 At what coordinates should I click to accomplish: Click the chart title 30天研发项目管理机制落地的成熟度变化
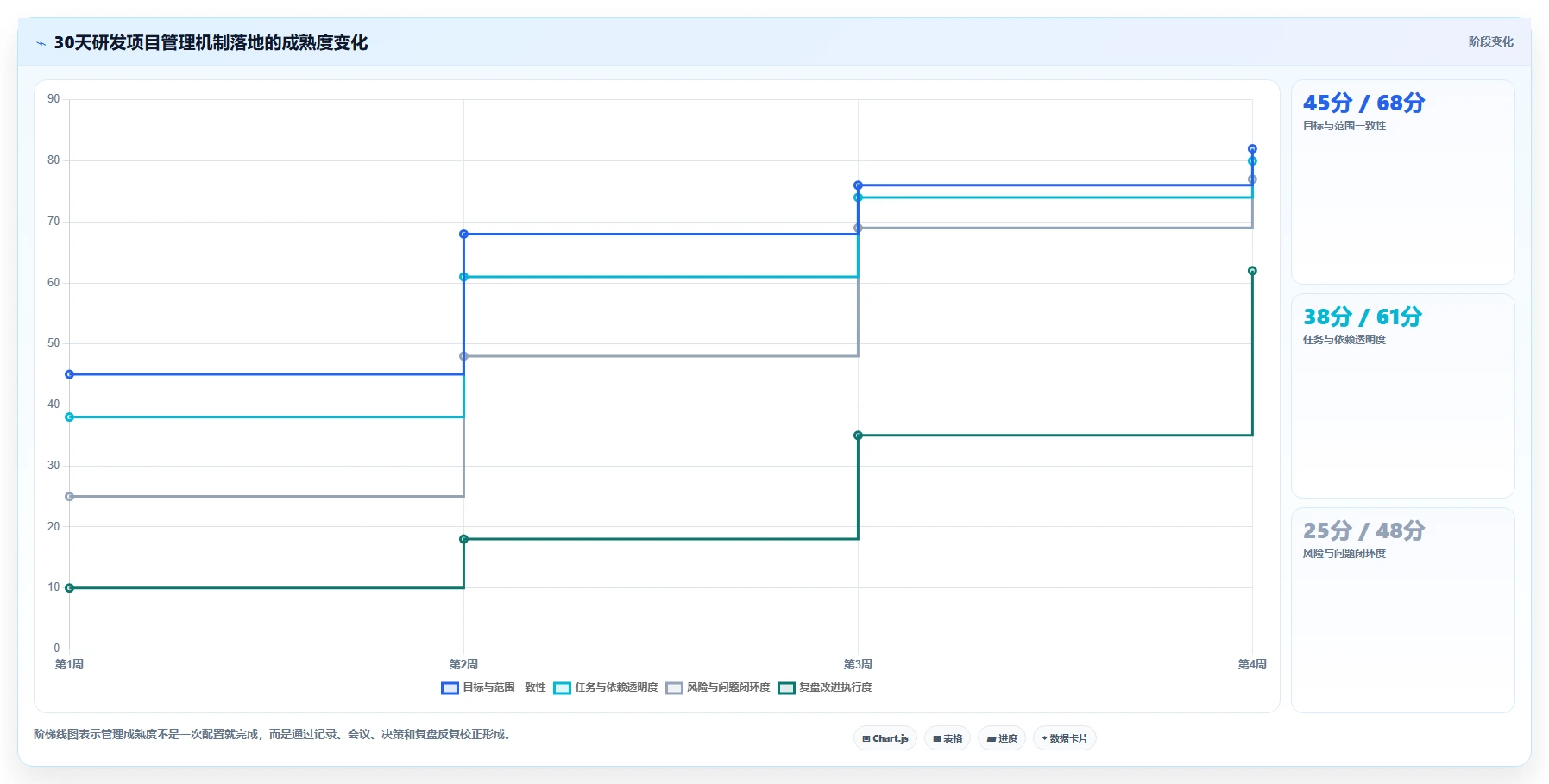(211, 43)
